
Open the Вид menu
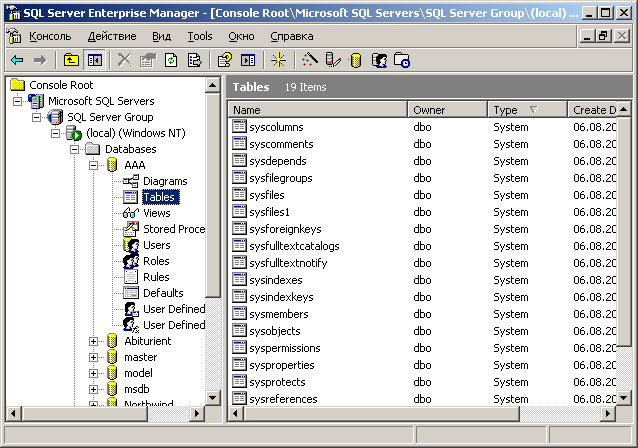click(161, 36)
